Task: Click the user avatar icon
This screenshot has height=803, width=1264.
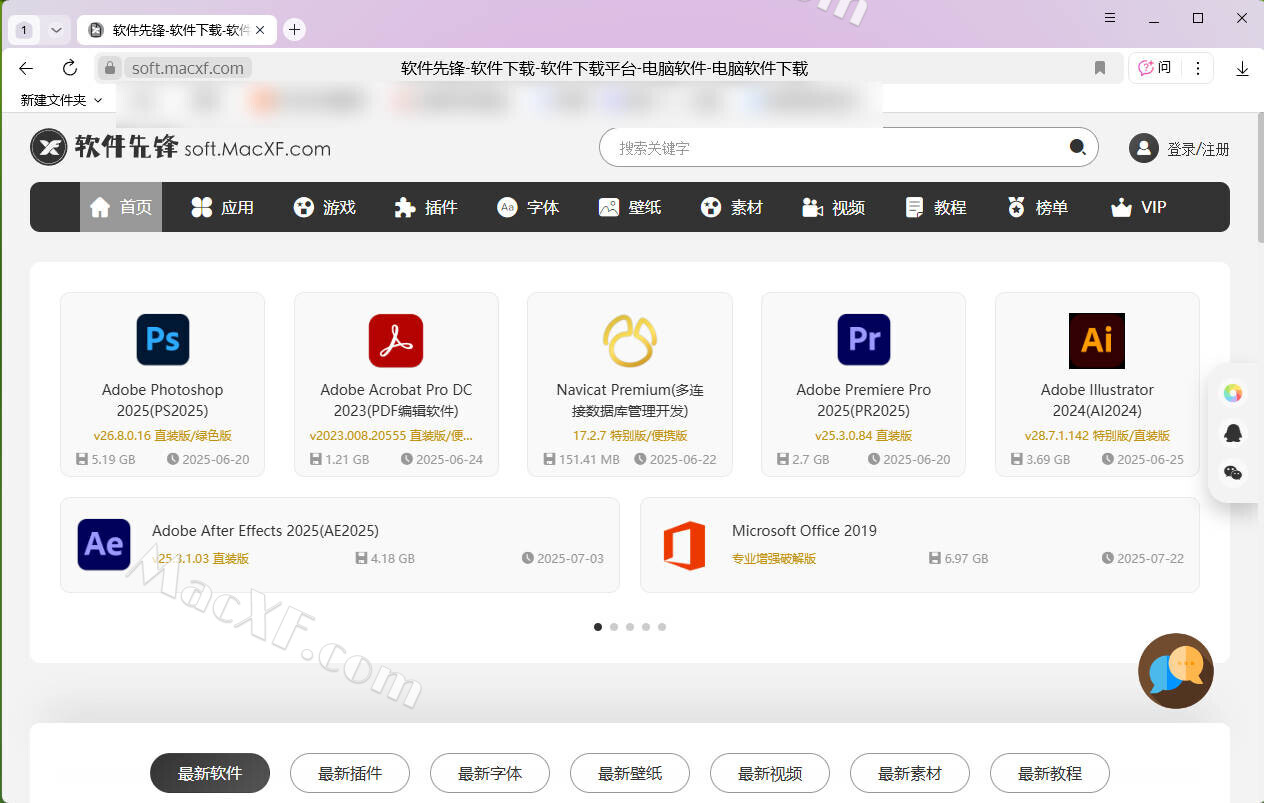Action: pos(1143,148)
